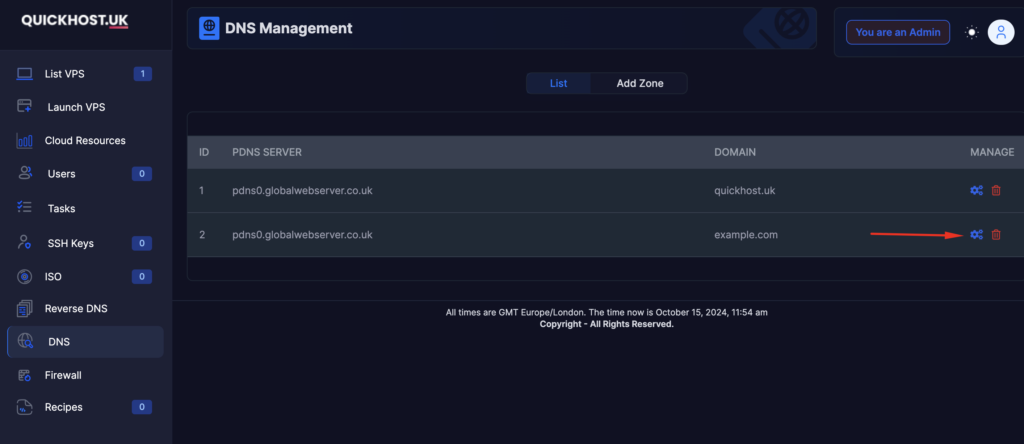Click the Users icon in the sidebar
The height and width of the screenshot is (444, 1024).
tap(25, 174)
